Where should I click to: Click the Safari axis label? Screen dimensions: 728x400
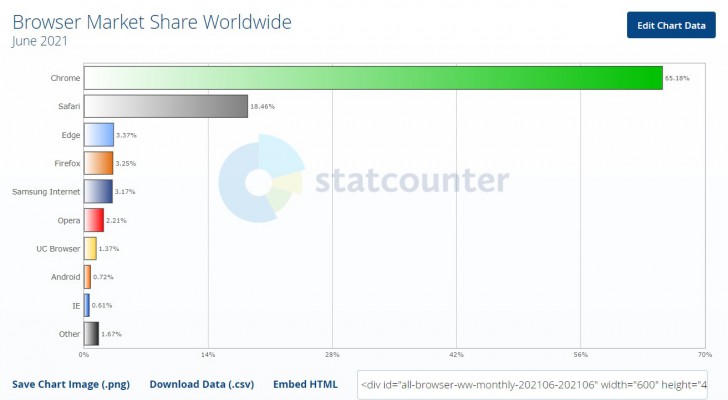click(x=69, y=106)
